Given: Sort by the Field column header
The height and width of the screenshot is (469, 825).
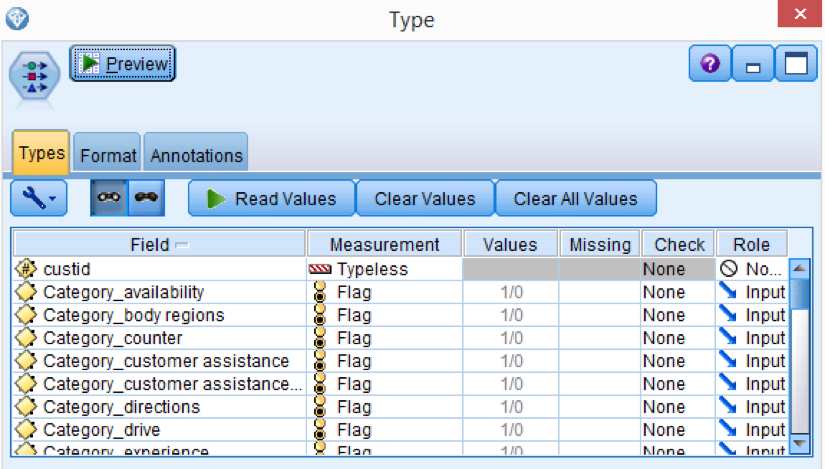Looking at the screenshot, I should click(x=159, y=244).
